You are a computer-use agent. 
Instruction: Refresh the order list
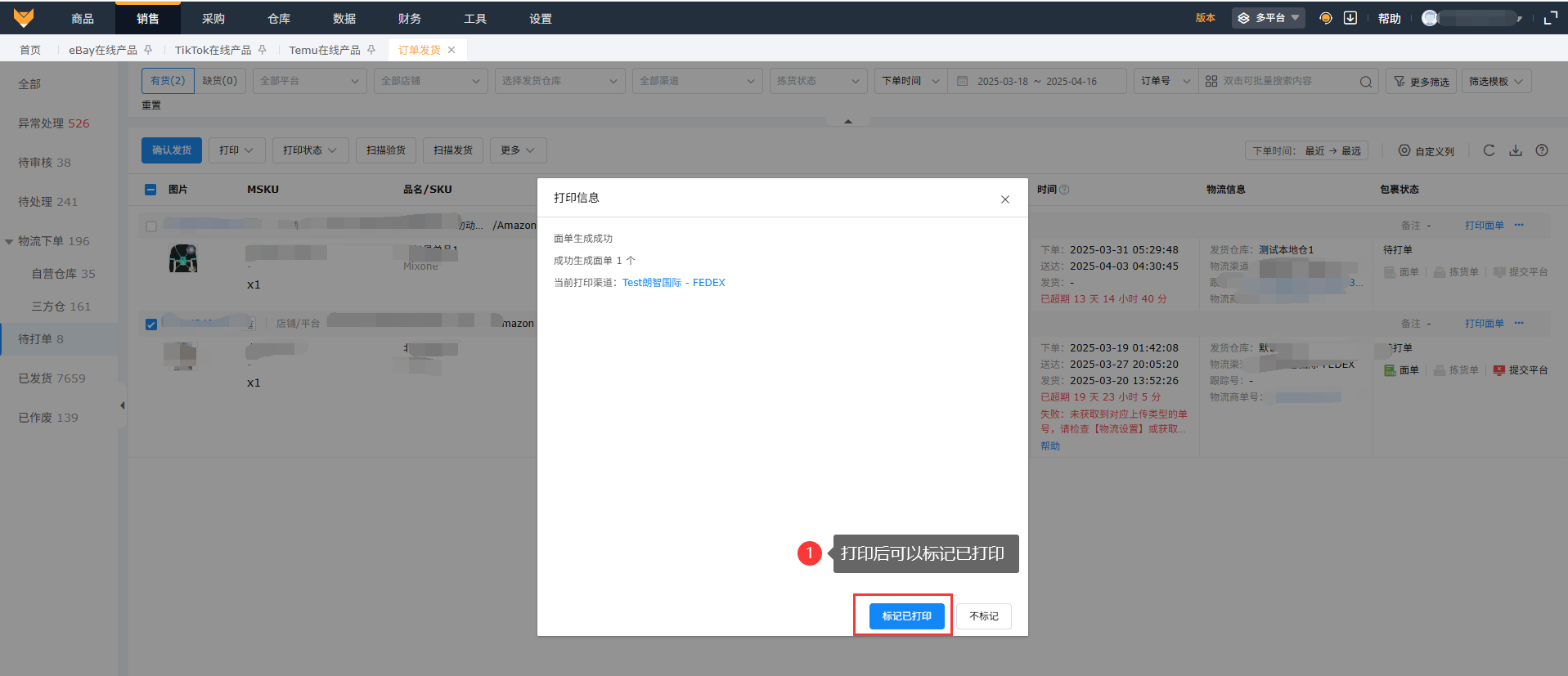point(1489,150)
